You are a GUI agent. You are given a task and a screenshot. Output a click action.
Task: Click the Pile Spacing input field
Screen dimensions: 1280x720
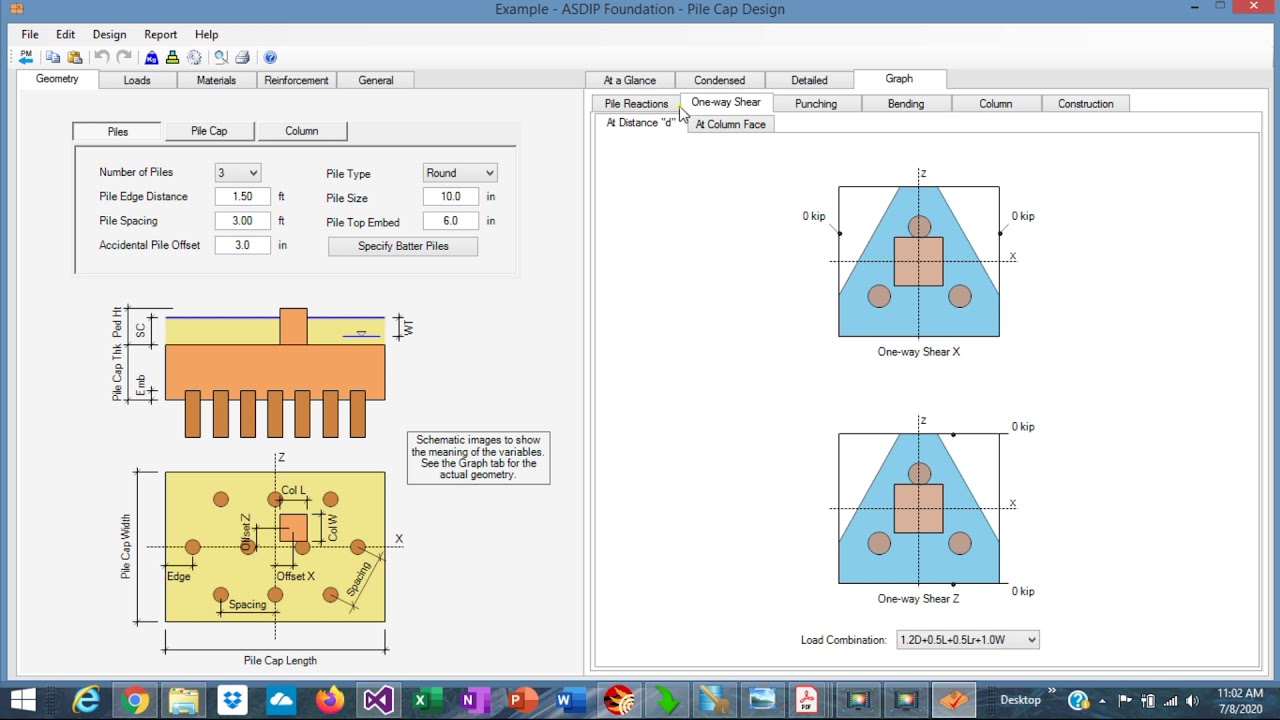[243, 221]
